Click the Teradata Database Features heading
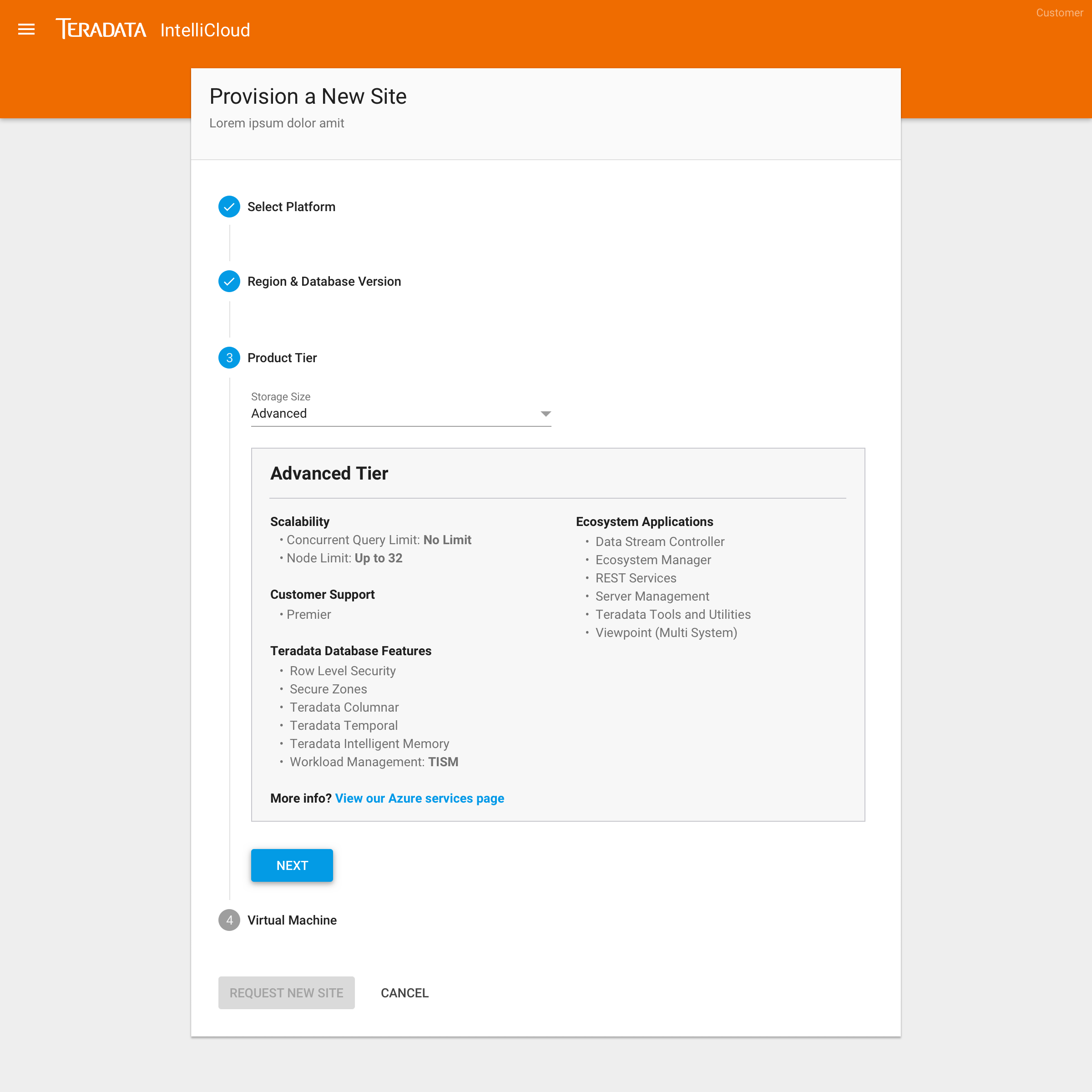1092x1092 pixels. pyautogui.click(x=350, y=651)
